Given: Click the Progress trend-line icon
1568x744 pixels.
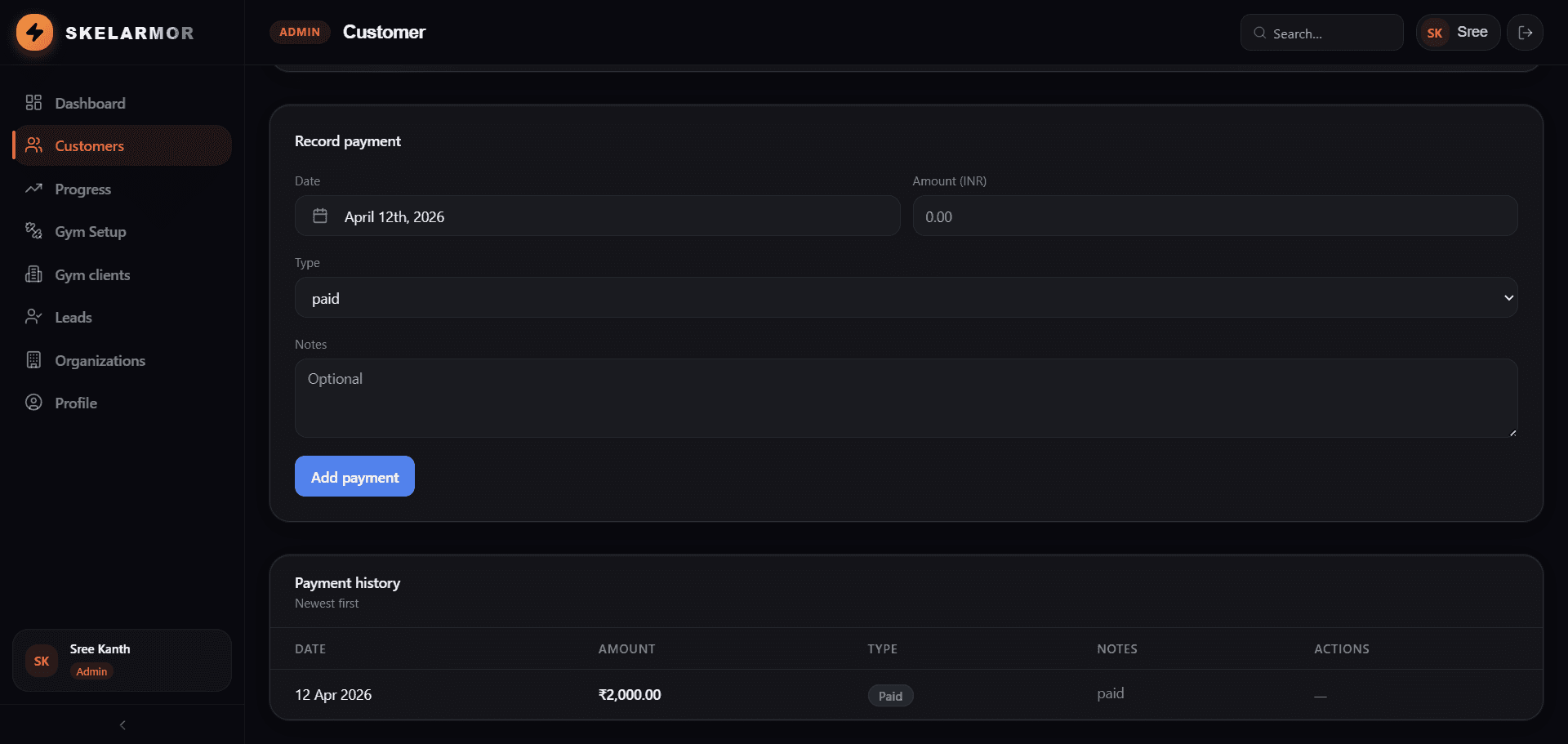Looking at the screenshot, I should click(x=33, y=189).
